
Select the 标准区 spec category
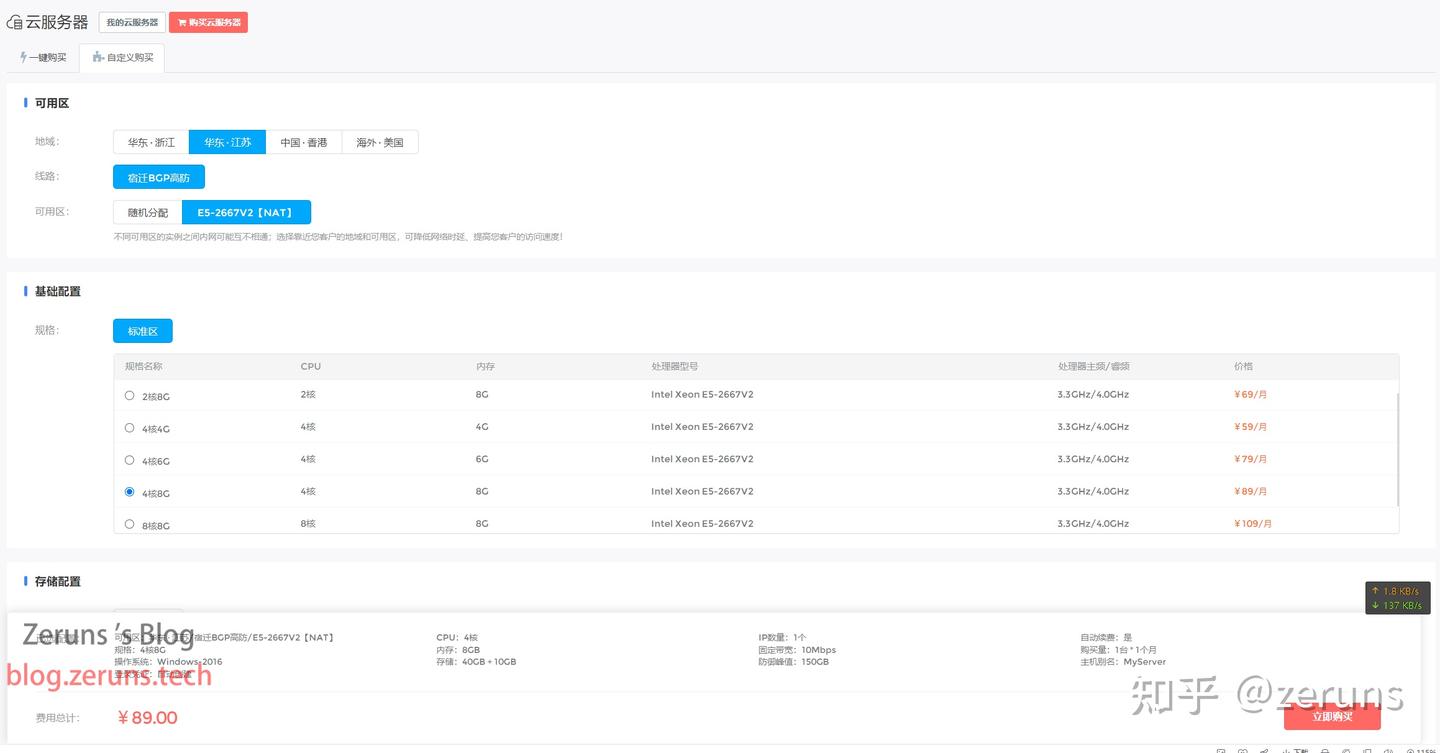[x=143, y=331]
